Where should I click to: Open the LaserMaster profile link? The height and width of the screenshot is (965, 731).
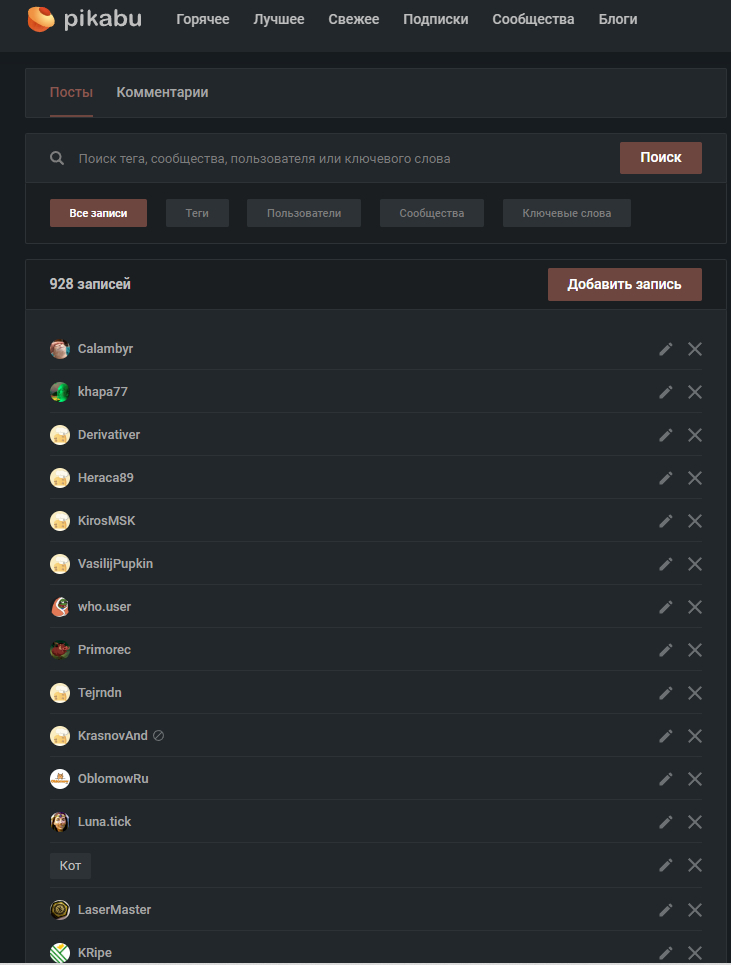coord(114,910)
